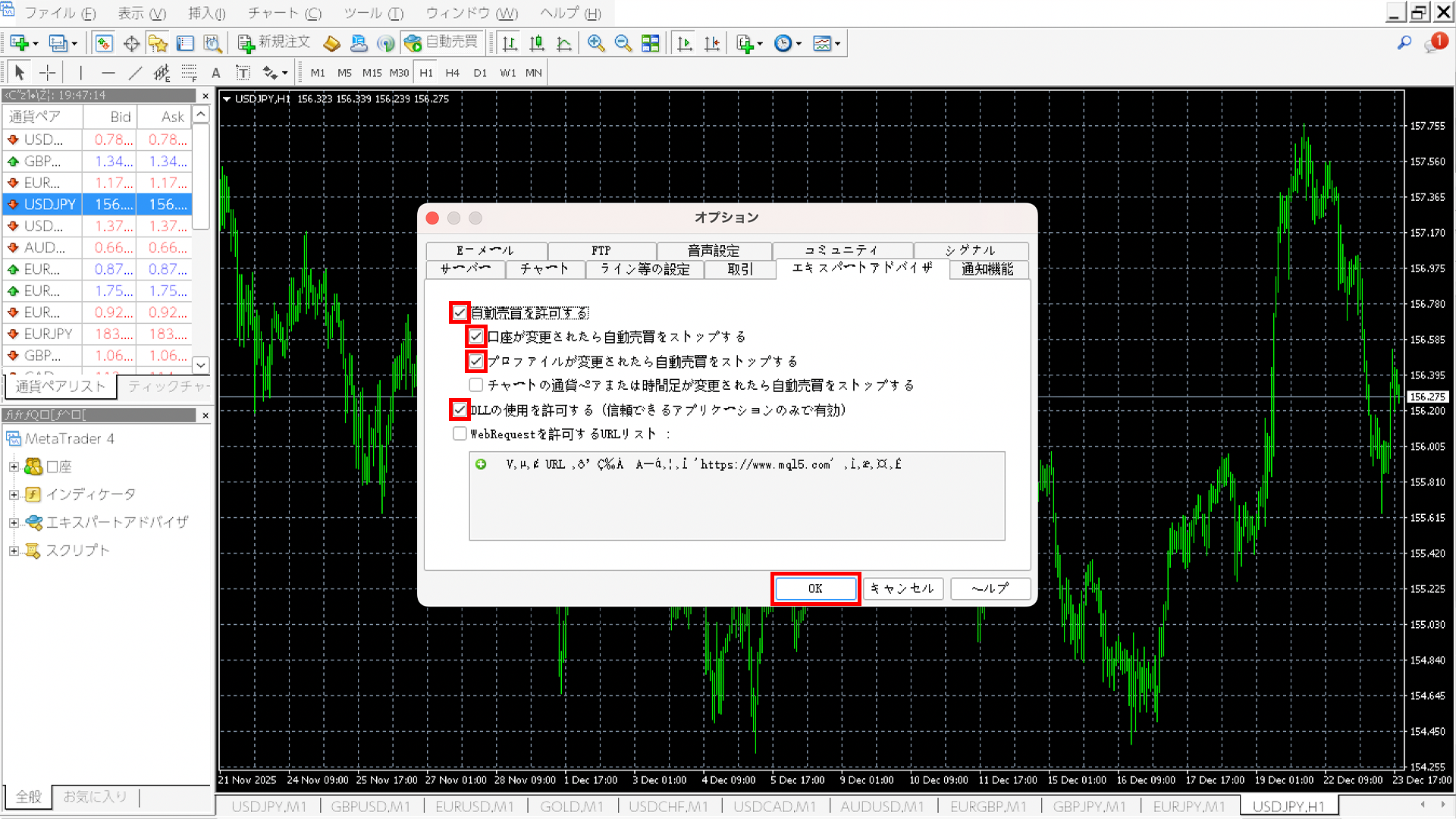Toggle the 自動売買 auto trading button

[x=441, y=42]
